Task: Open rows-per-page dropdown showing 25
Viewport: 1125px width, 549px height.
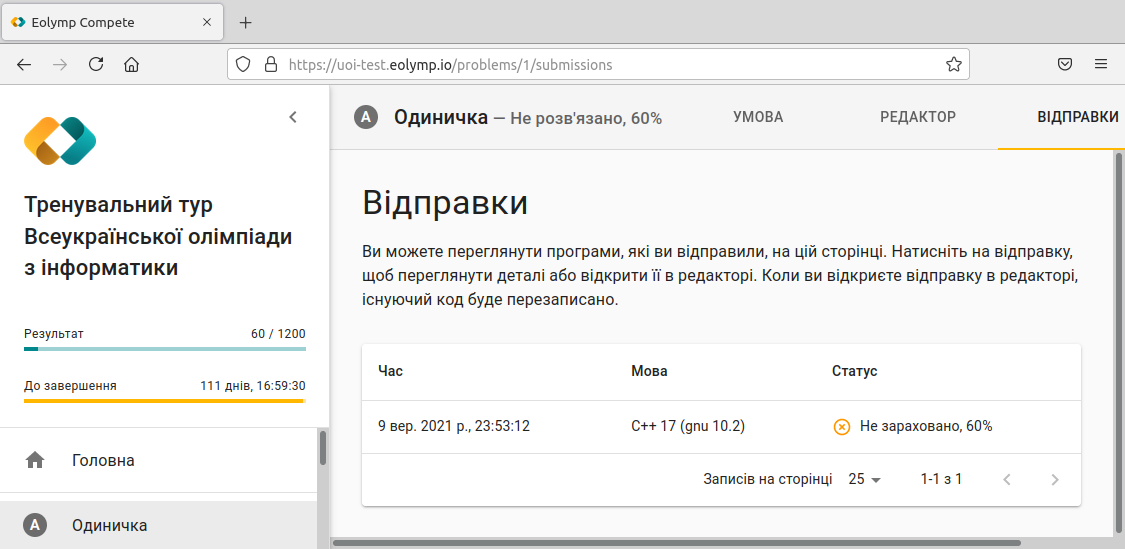Action: (x=864, y=479)
